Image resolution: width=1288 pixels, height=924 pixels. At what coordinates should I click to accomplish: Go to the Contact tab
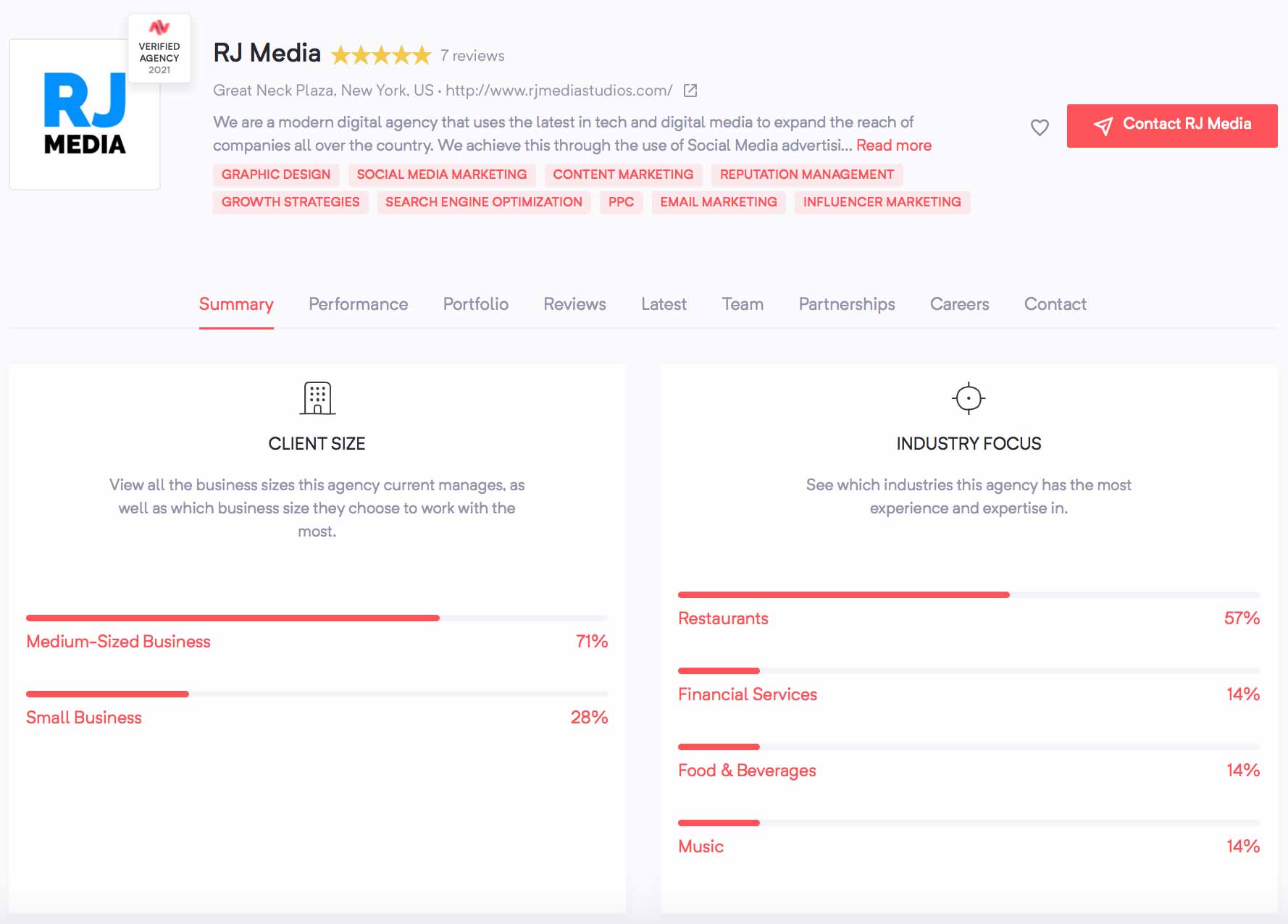[x=1055, y=304]
